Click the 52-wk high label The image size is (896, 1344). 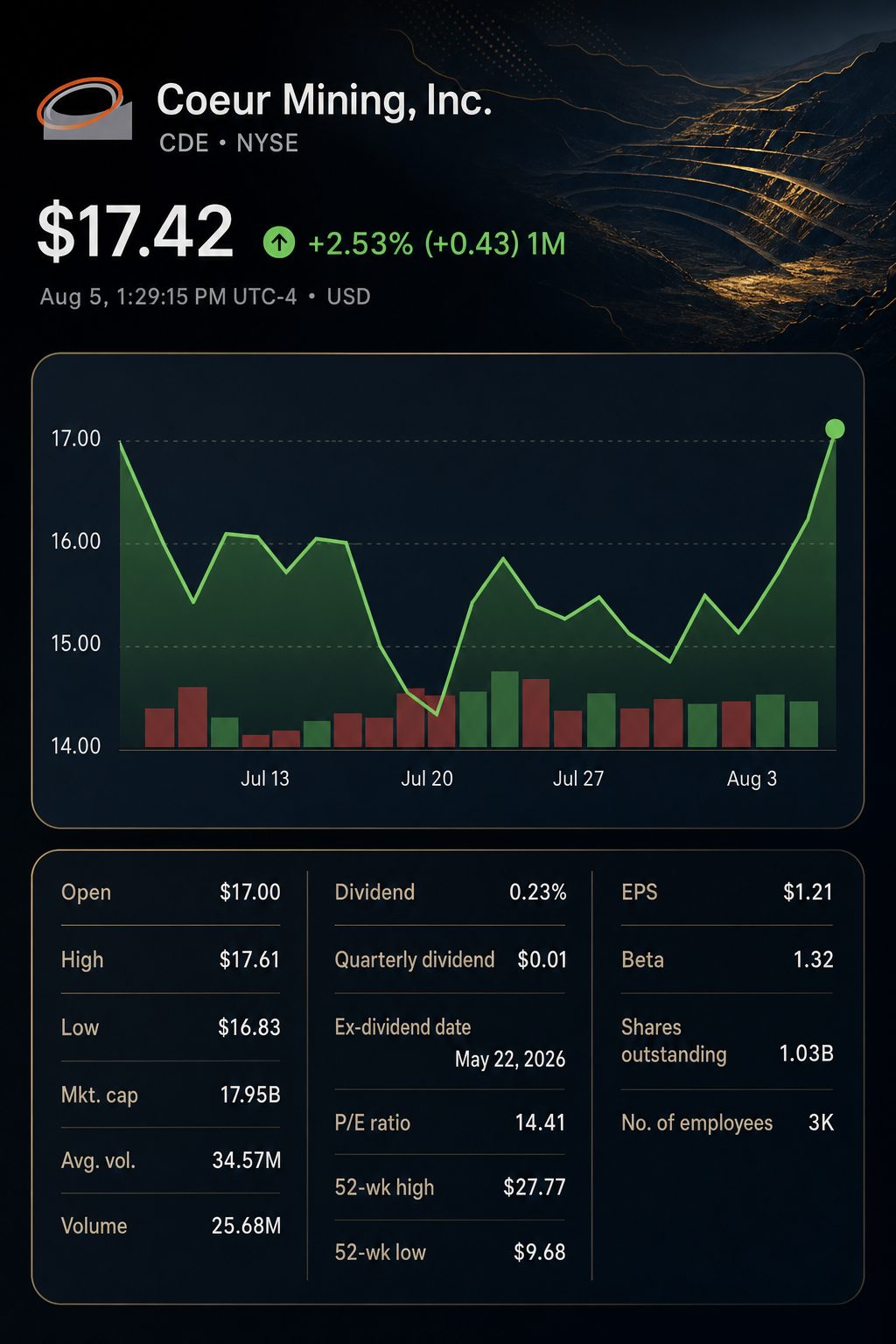coord(384,1187)
